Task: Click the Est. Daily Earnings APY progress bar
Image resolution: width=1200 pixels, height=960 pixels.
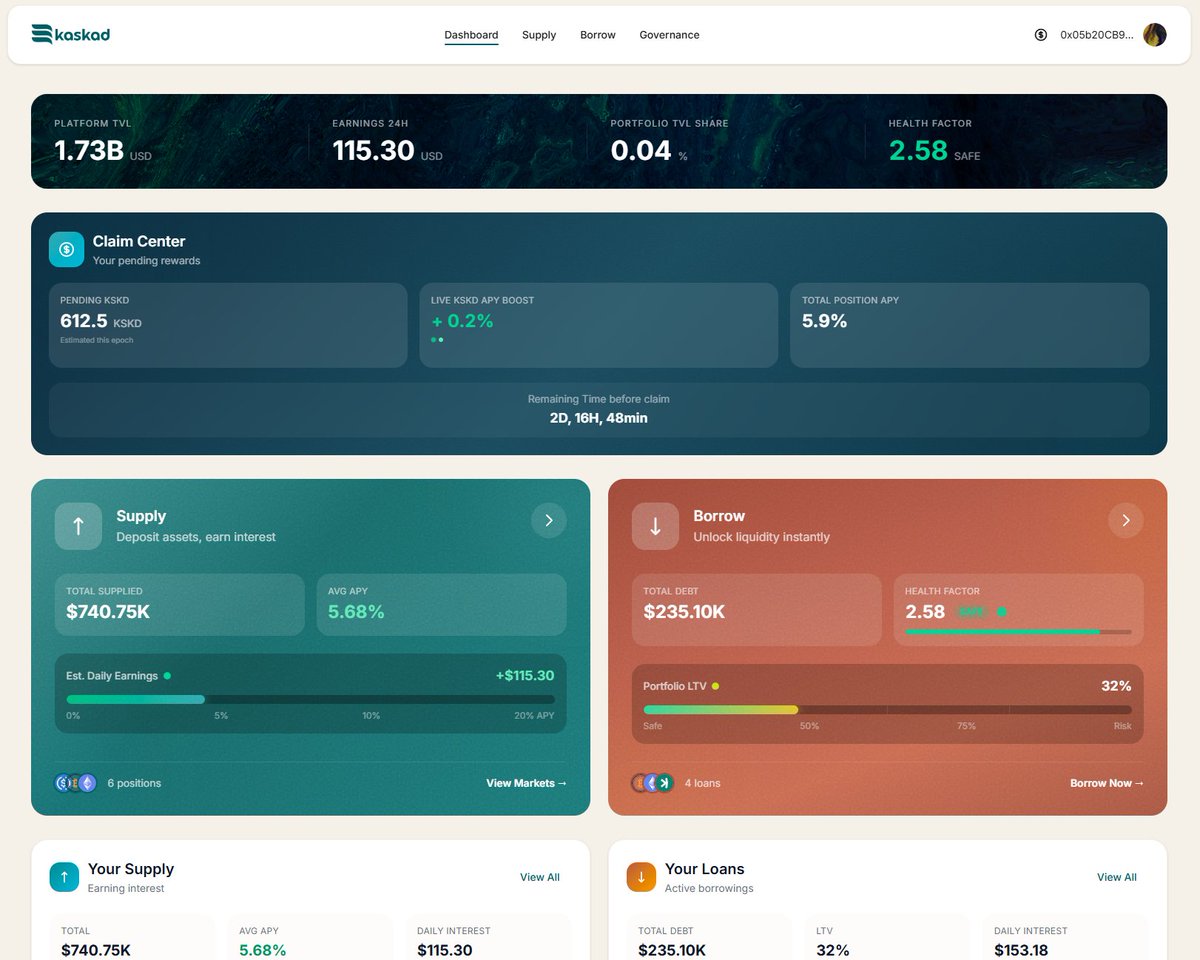Action: pos(310,699)
